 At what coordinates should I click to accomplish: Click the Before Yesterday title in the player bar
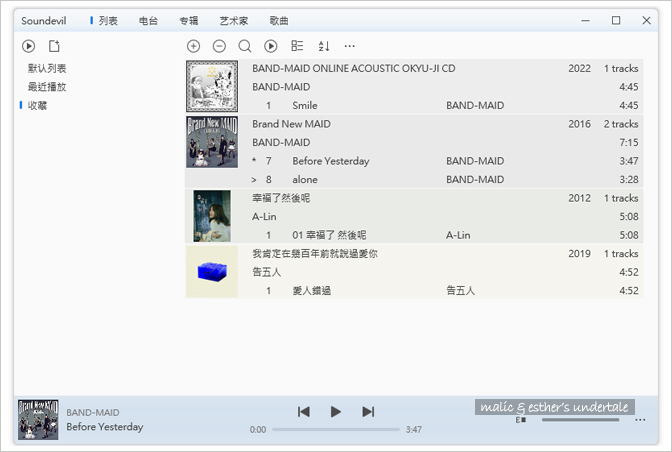(x=105, y=427)
